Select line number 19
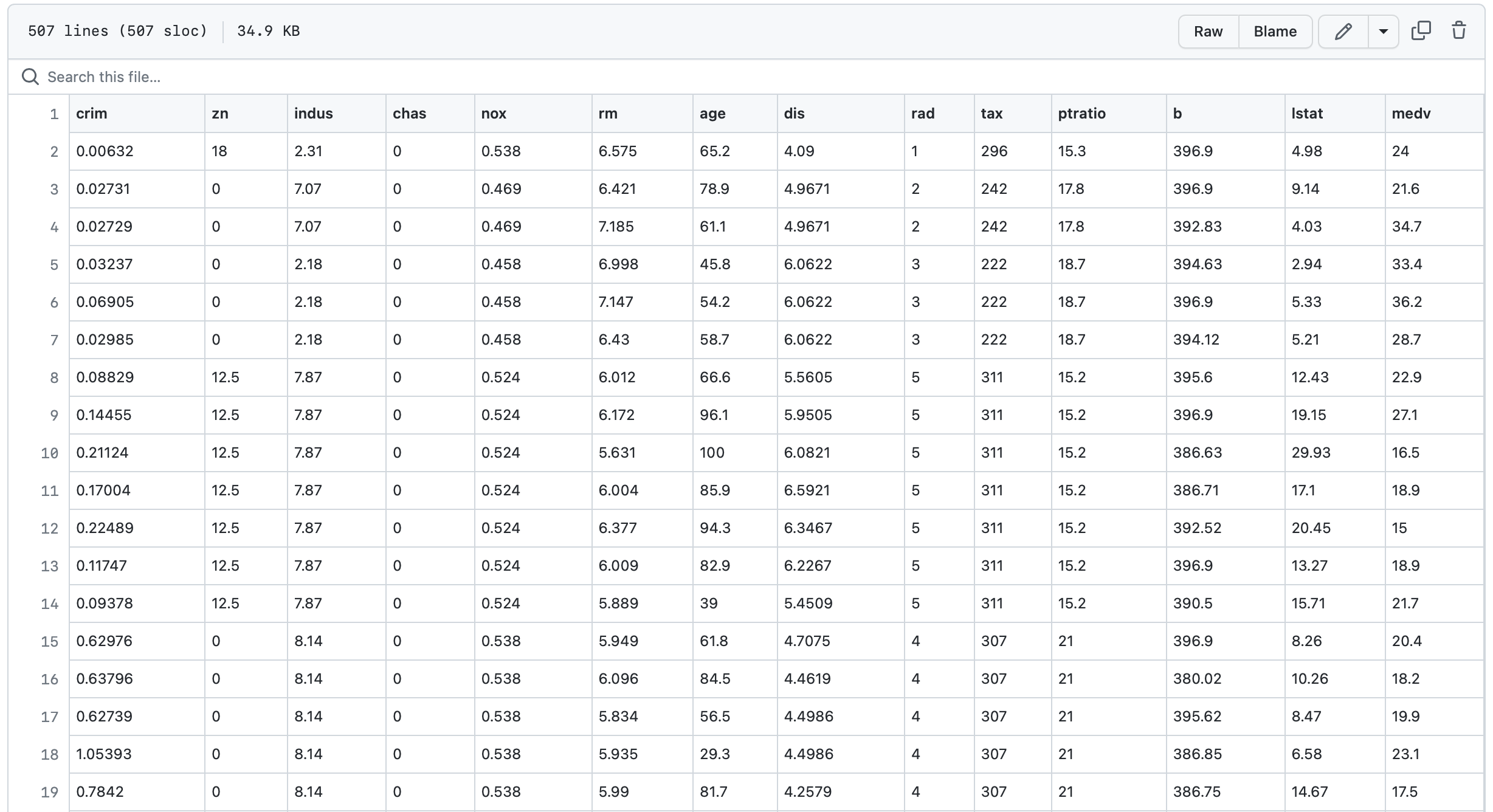Image resolution: width=1493 pixels, height=812 pixels. (50, 793)
